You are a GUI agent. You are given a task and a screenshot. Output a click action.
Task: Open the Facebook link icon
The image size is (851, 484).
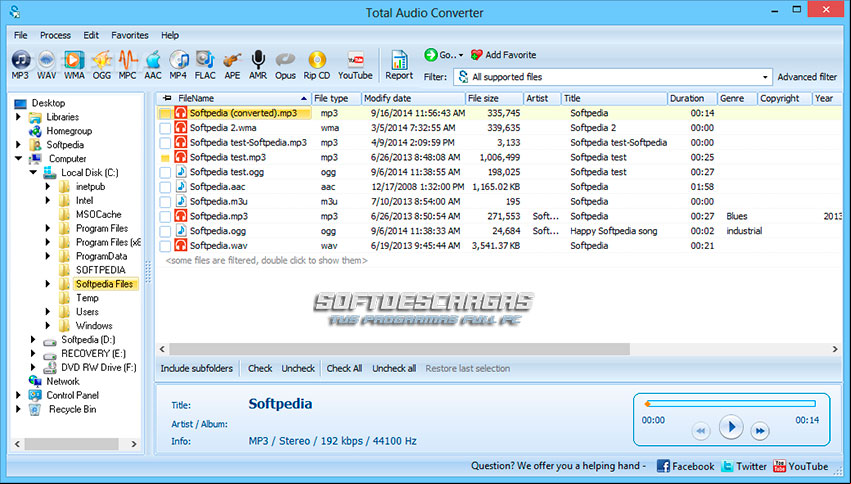click(663, 466)
